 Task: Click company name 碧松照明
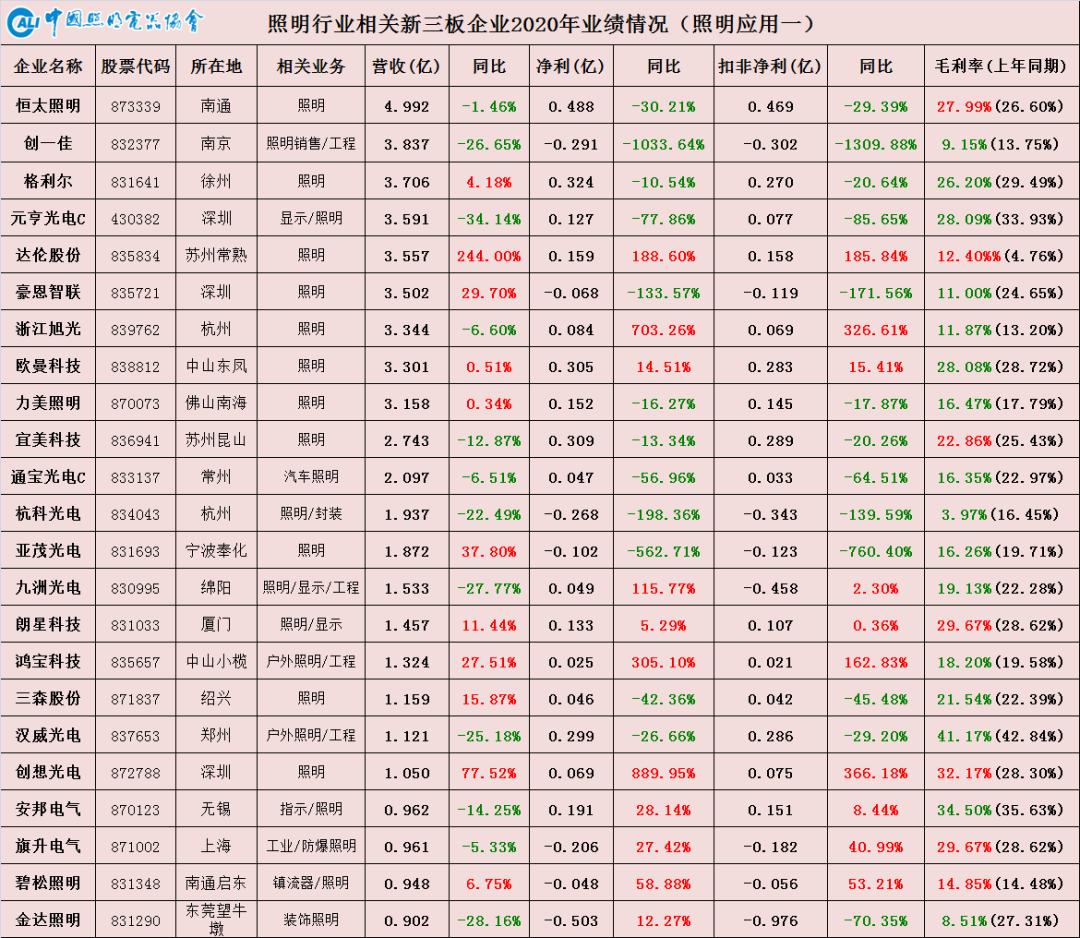click(x=48, y=883)
